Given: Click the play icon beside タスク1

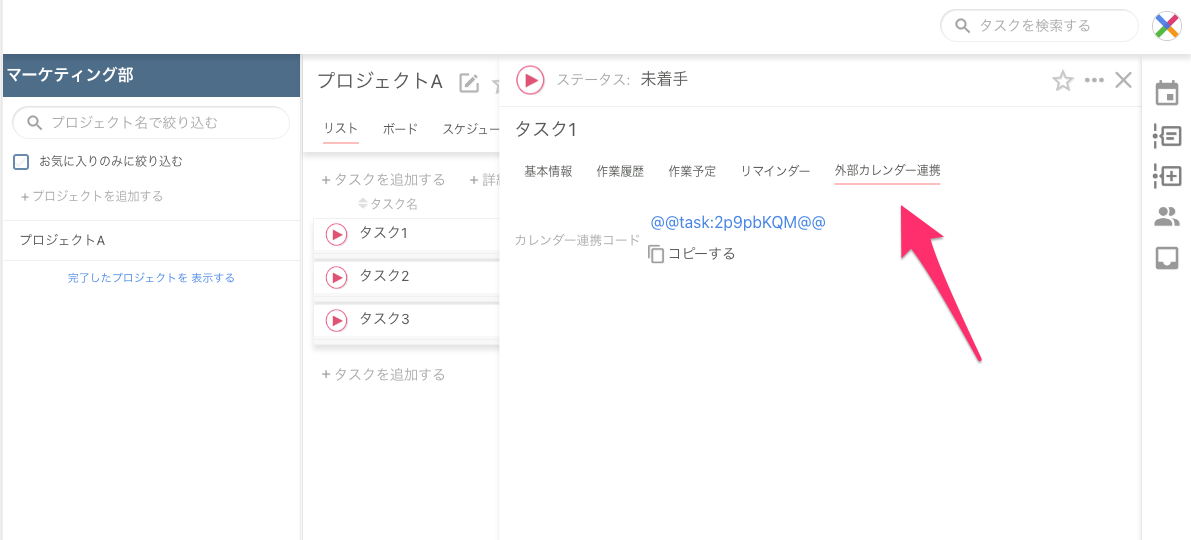Looking at the screenshot, I should point(336,235).
